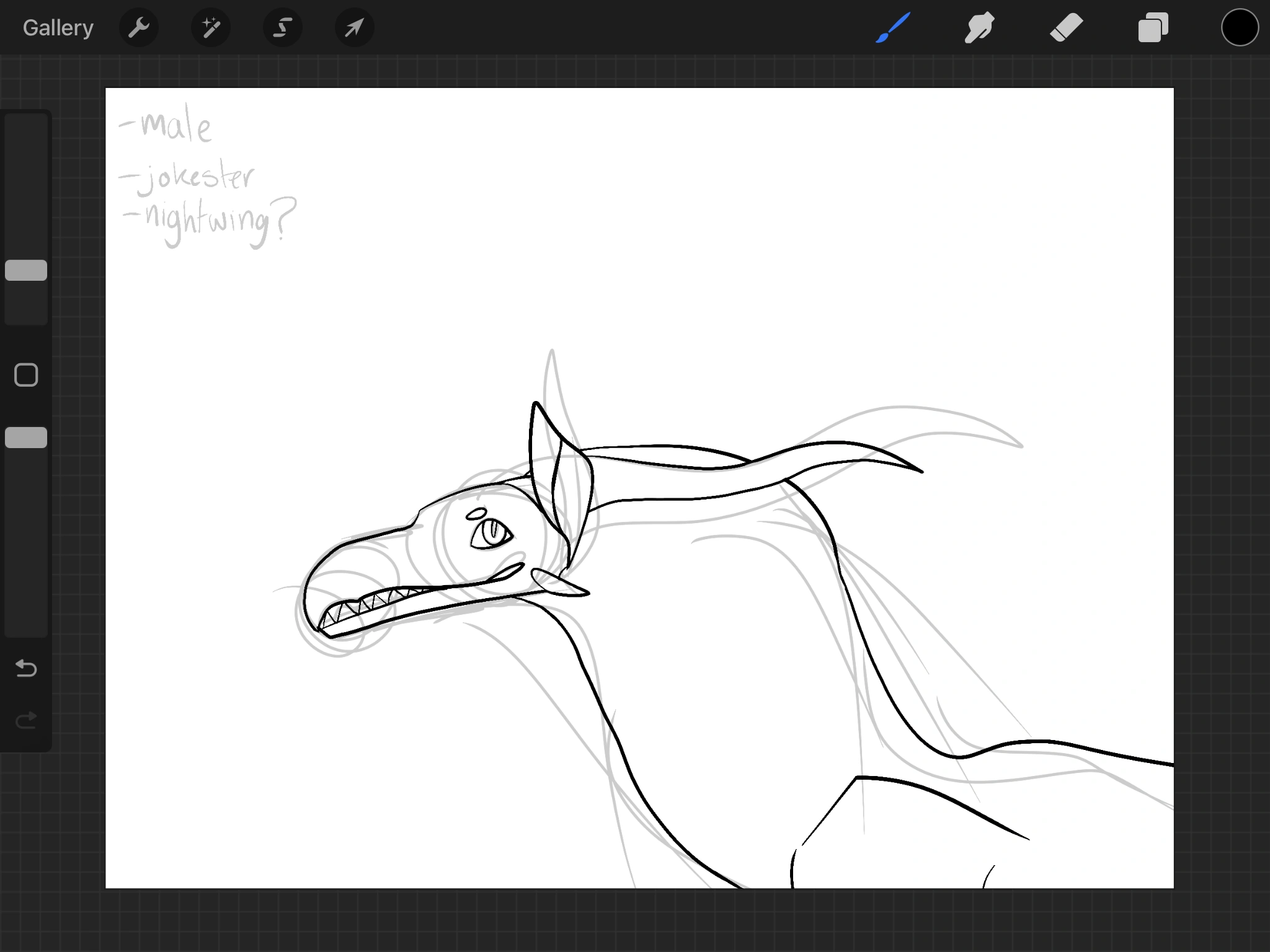Select the Brush paint tool
This screenshot has width=1270, height=952.
click(893, 28)
